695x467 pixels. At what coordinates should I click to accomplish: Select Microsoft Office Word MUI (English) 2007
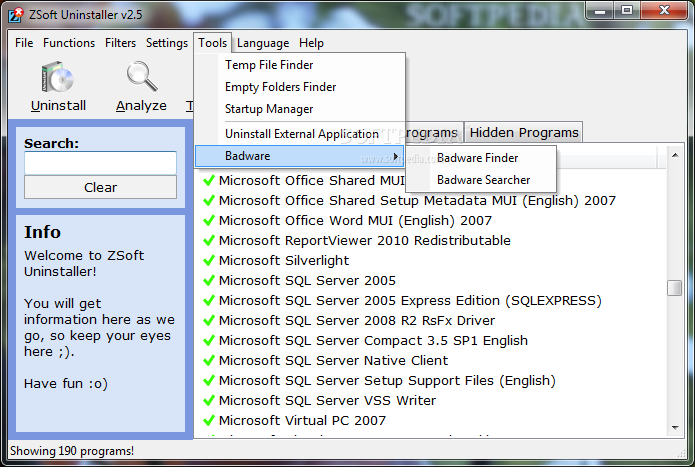tap(355, 221)
